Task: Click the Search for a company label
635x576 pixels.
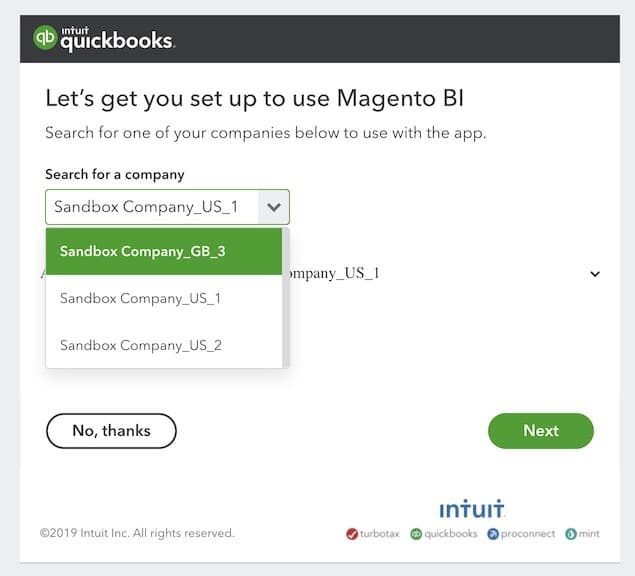Action: (115, 174)
